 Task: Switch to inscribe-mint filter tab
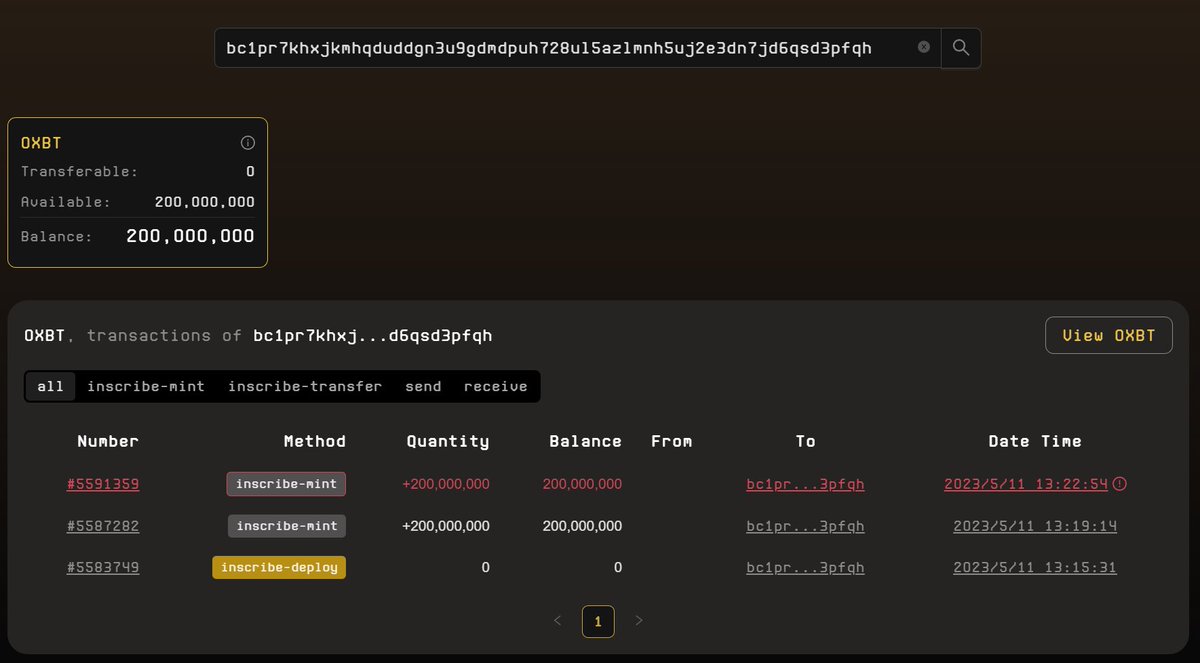tap(146, 386)
